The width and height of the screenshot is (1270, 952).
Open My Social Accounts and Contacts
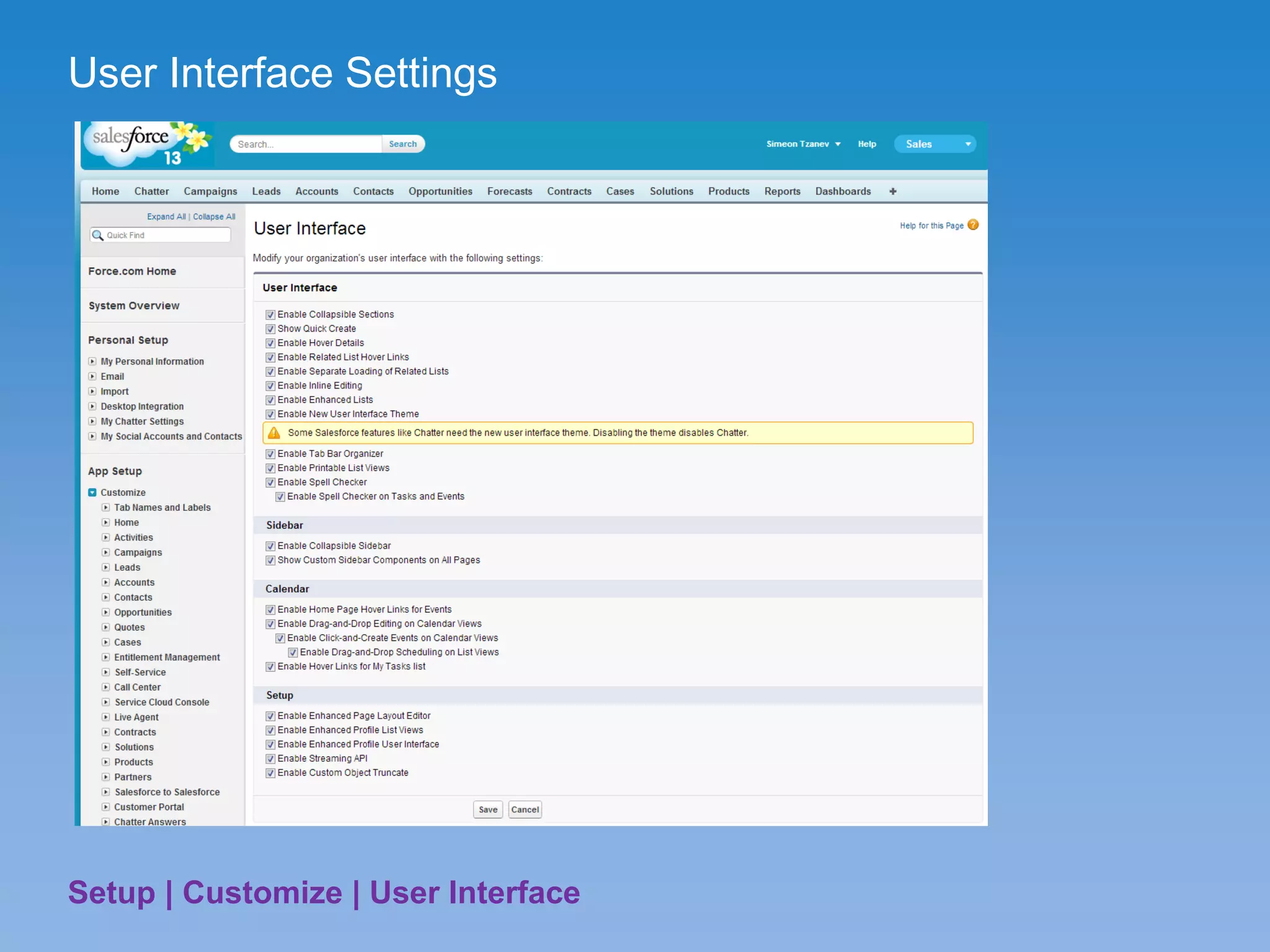[171, 436]
